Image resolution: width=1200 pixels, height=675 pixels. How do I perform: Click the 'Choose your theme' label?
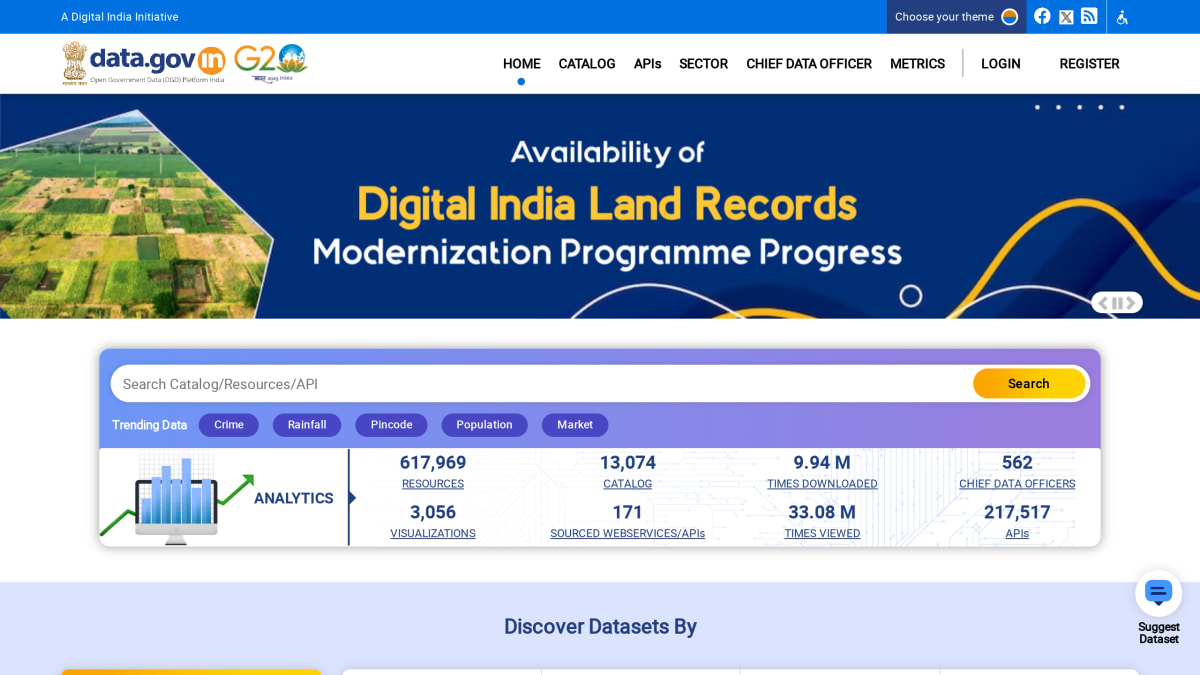click(x=944, y=17)
